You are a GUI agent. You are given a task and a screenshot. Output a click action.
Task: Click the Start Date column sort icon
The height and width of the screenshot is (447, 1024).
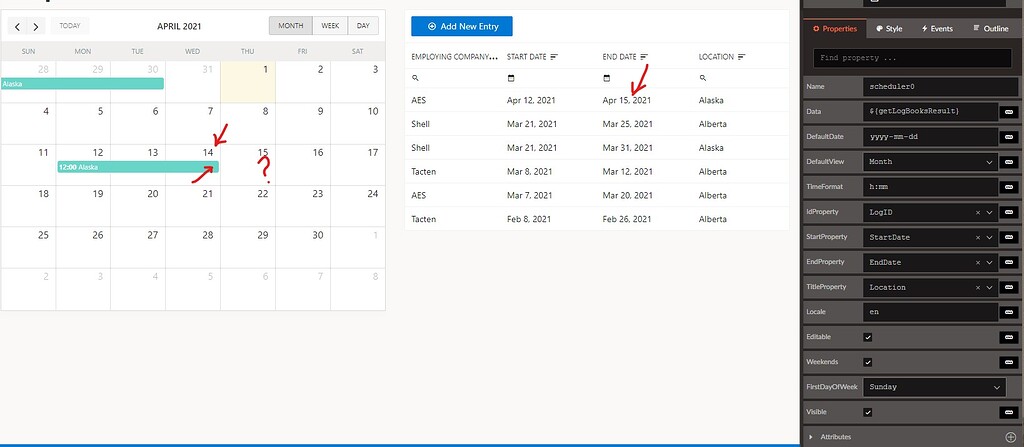coord(554,57)
